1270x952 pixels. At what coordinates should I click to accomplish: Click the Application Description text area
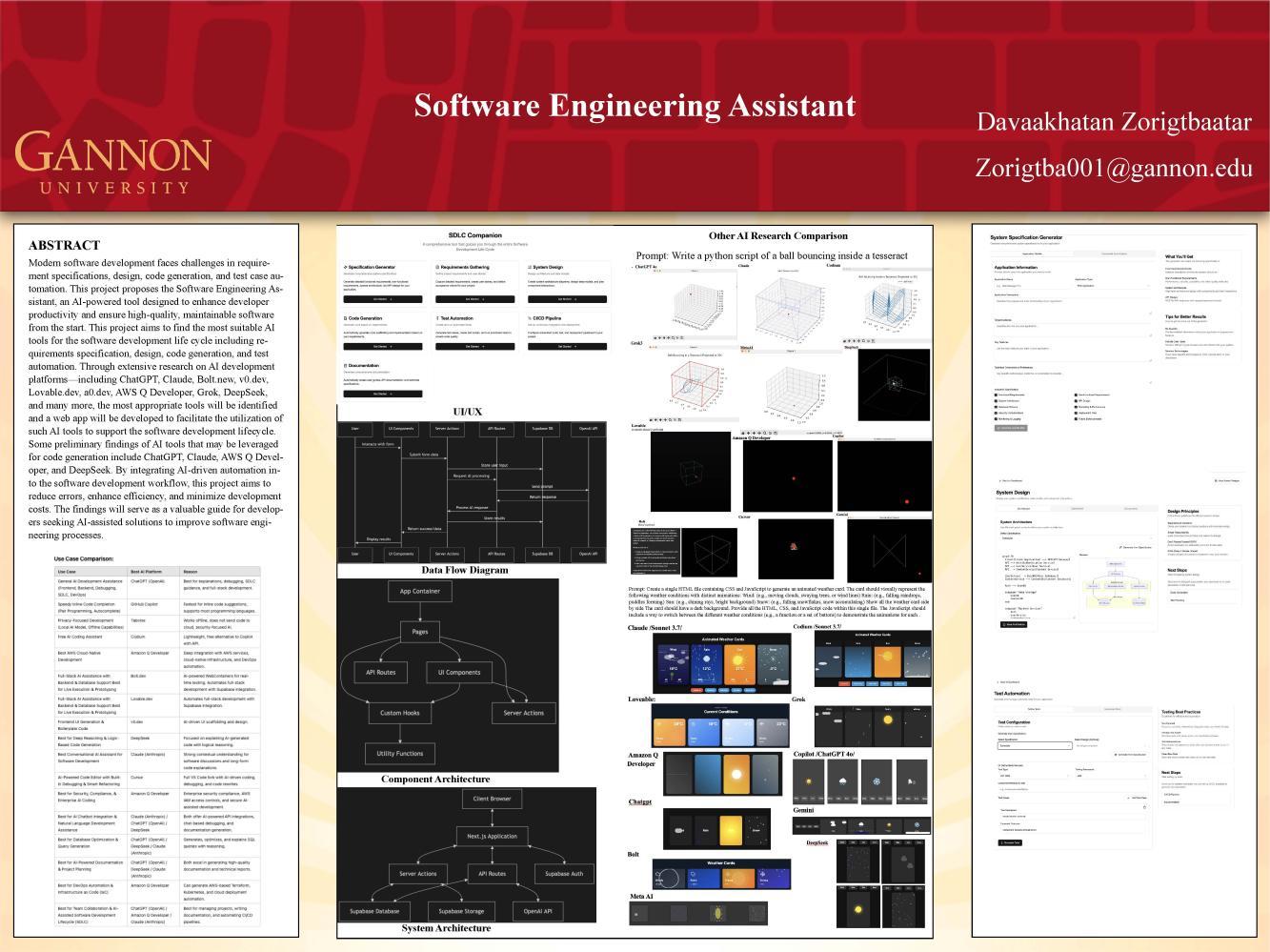(1073, 305)
